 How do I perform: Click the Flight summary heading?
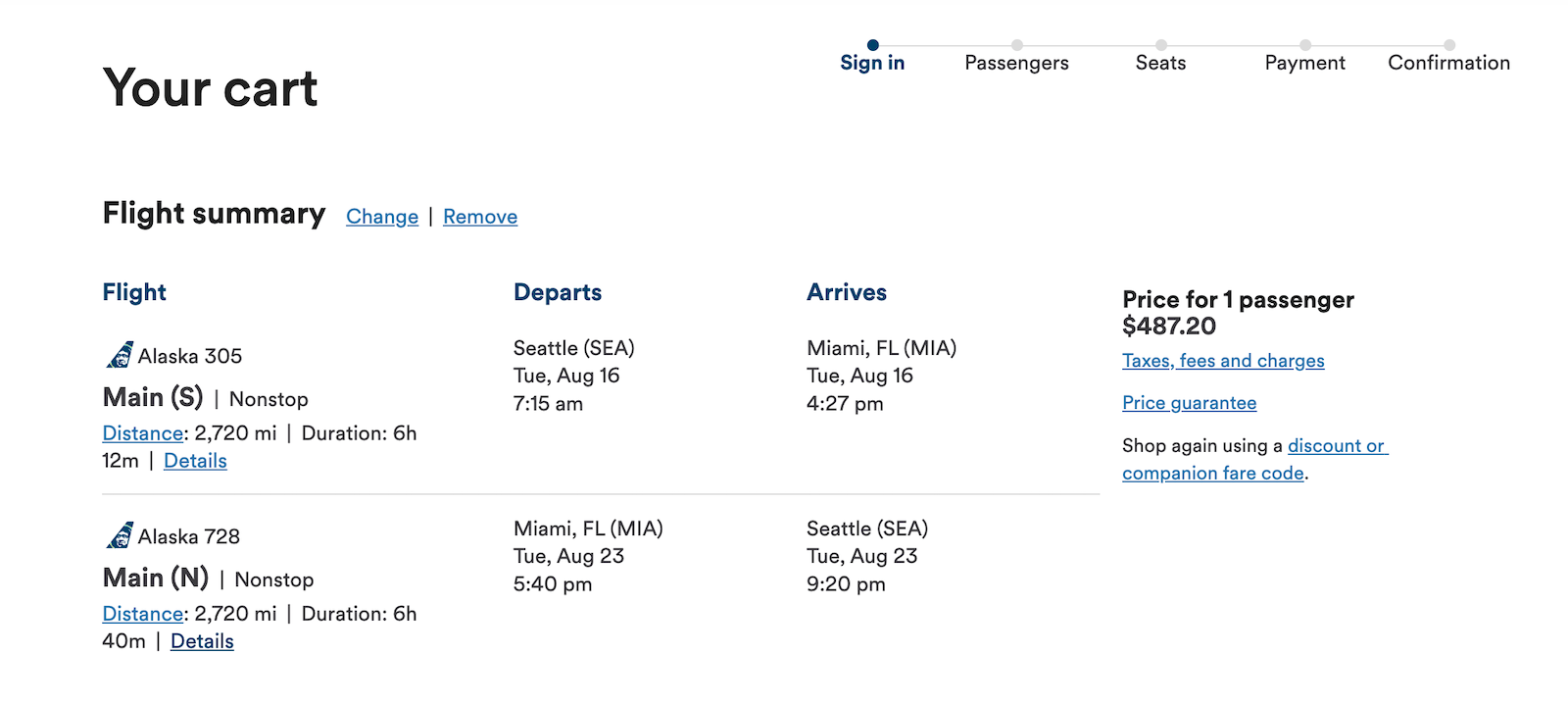point(214,213)
